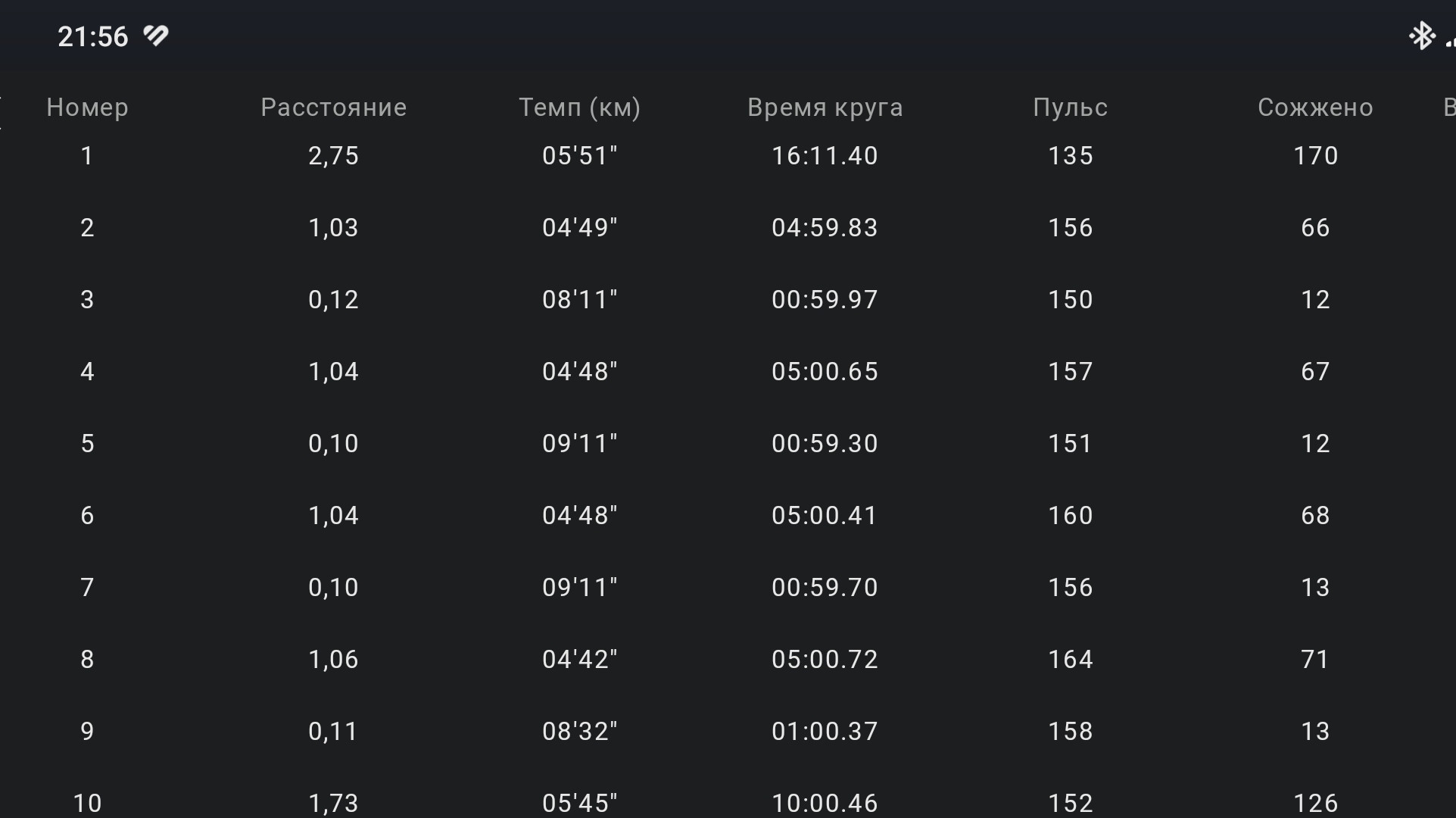This screenshot has width=1456, height=818.
Task: Tap the Пульс column header
Action: (1070, 108)
